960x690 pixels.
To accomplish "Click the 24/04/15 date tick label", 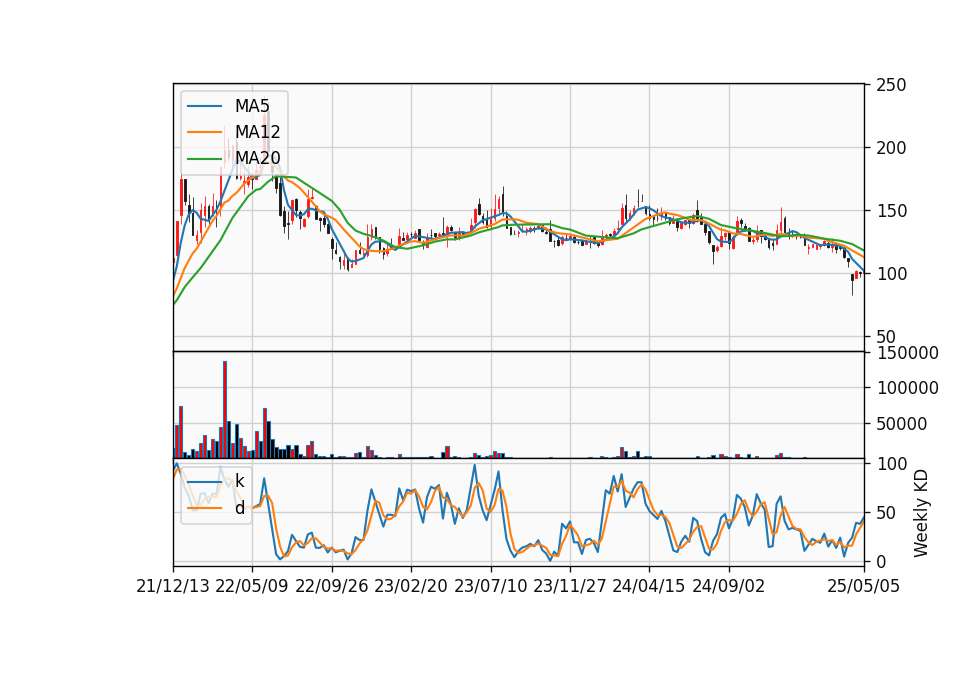I will coord(649,587).
